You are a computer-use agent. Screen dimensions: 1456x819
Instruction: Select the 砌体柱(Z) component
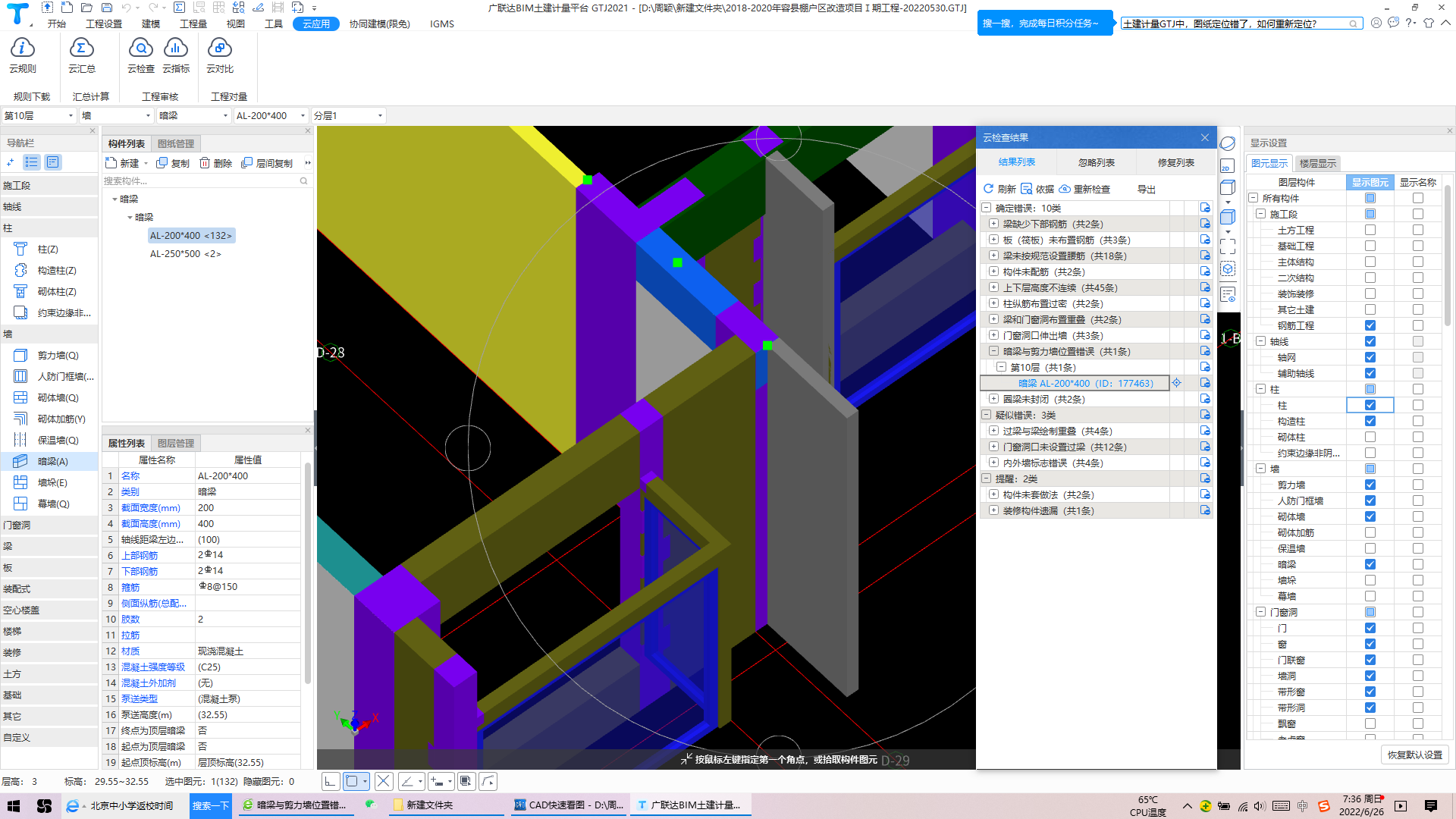click(x=57, y=292)
